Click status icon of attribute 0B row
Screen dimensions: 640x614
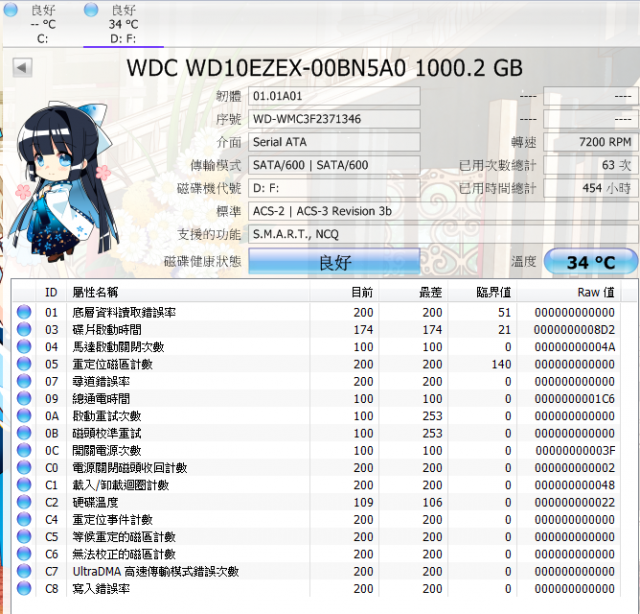click(x=24, y=433)
